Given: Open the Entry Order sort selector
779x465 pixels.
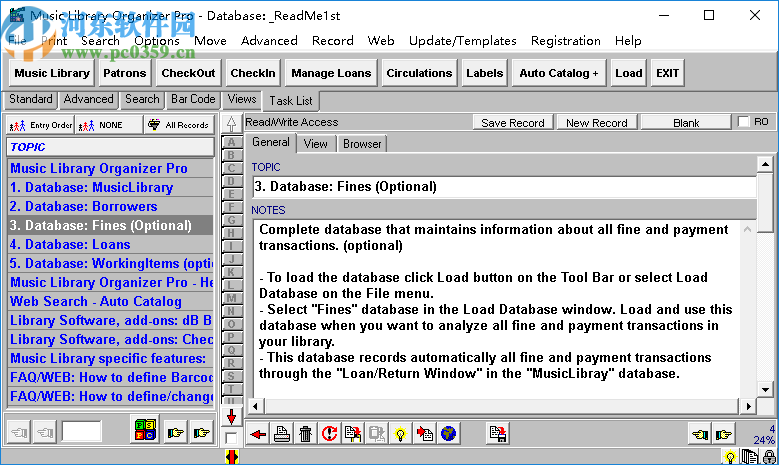Looking at the screenshot, I should click(40, 125).
